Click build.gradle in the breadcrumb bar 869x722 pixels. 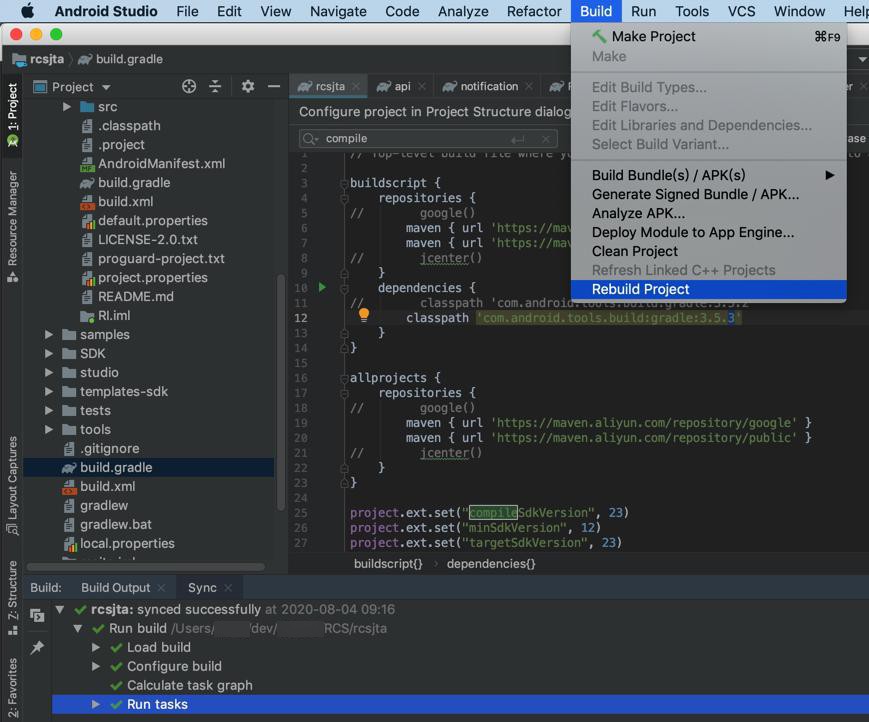pos(121,59)
